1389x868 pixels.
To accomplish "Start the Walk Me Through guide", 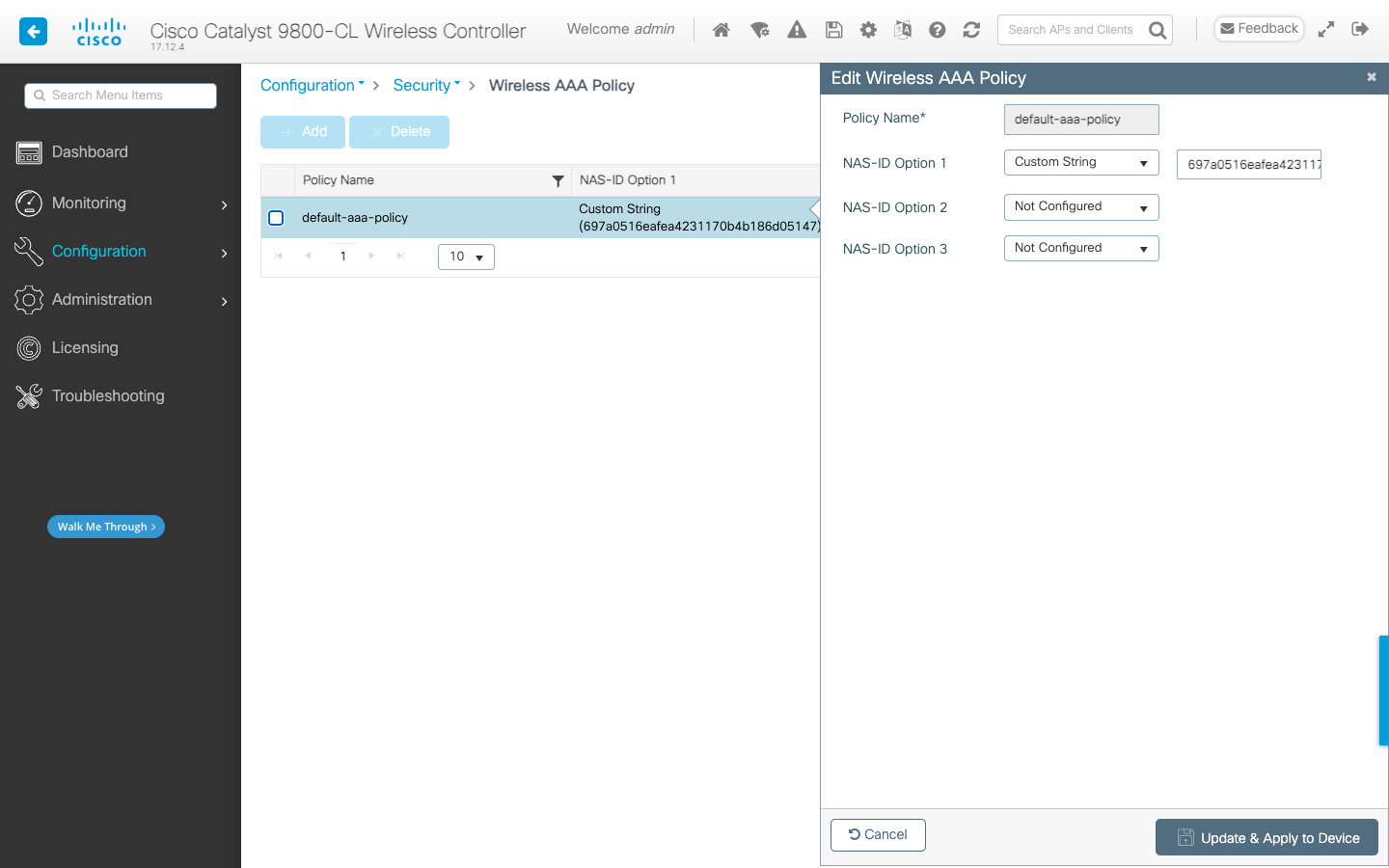I will pyautogui.click(x=105, y=527).
